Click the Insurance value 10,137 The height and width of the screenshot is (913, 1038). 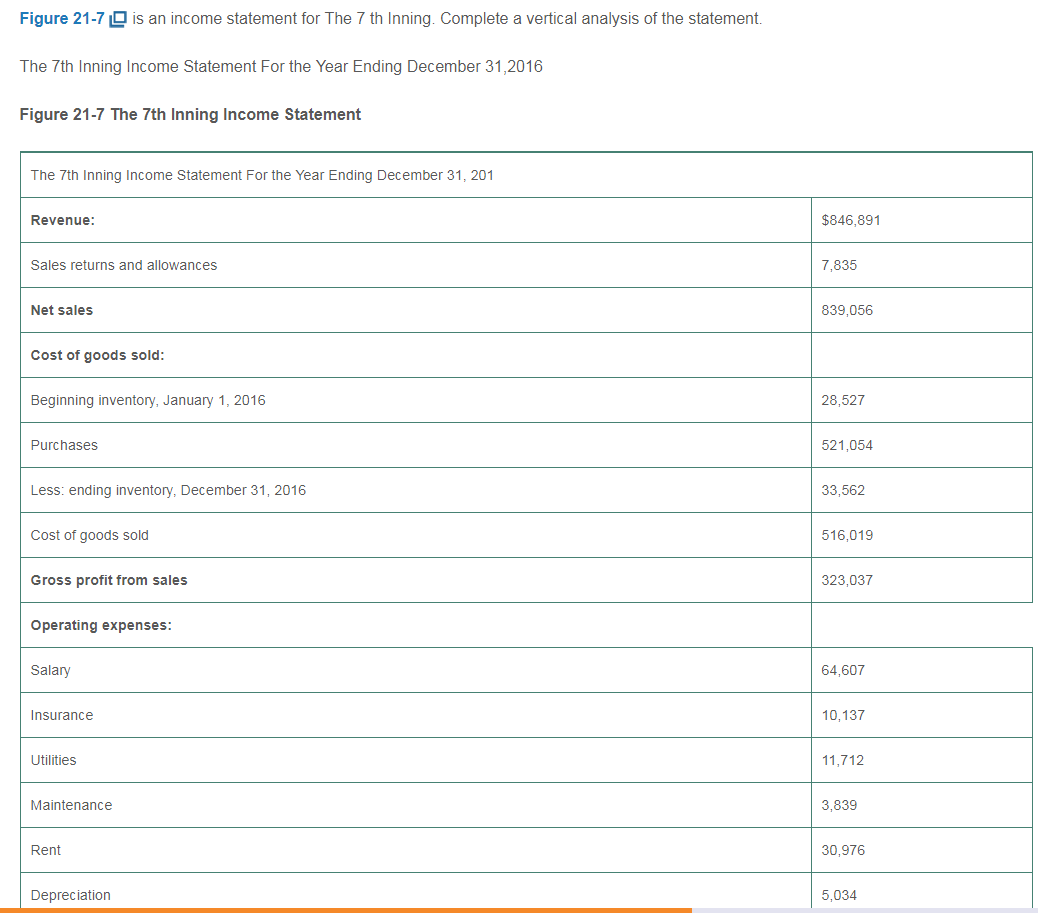tap(842, 715)
